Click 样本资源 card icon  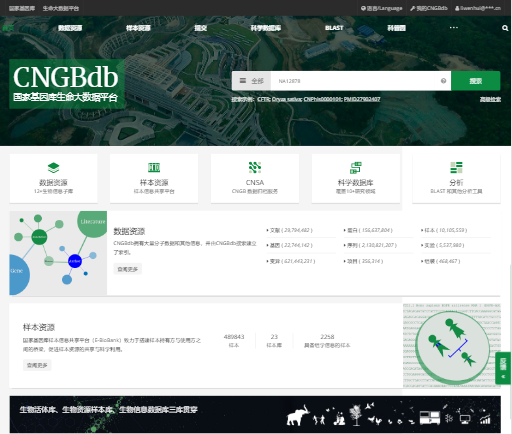(154, 167)
